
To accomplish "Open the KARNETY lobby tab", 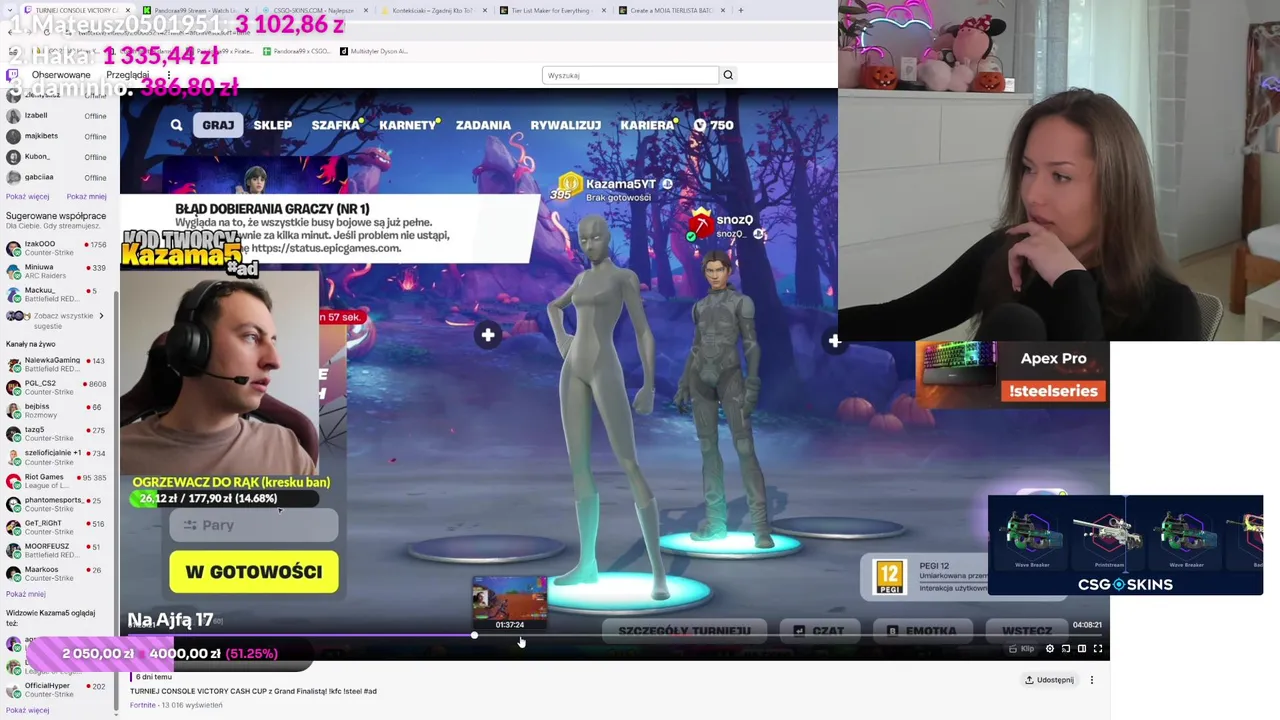I will click(407, 125).
